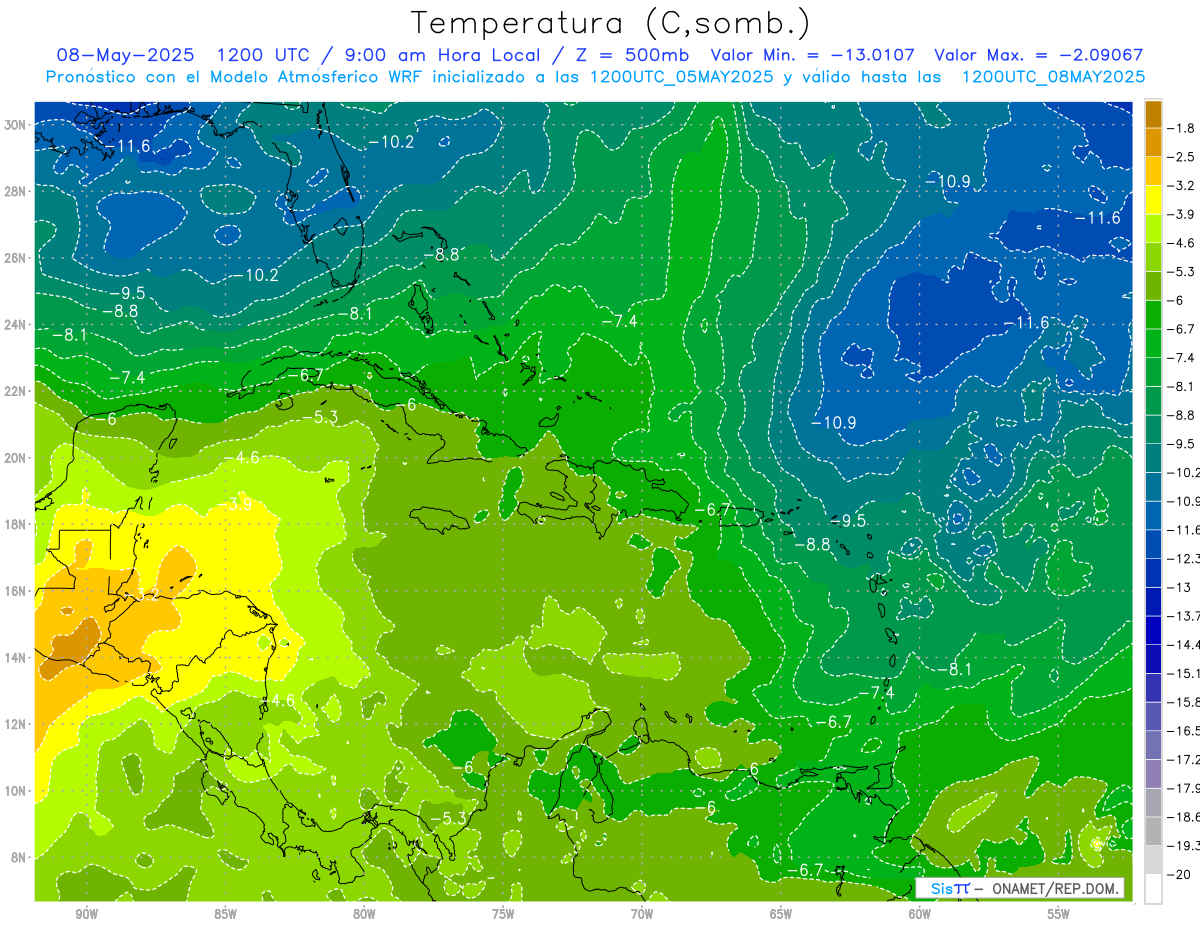Click the valid-until time "1200UTC_08MAY2025"
The image size is (1200, 927).
pos(1053,76)
